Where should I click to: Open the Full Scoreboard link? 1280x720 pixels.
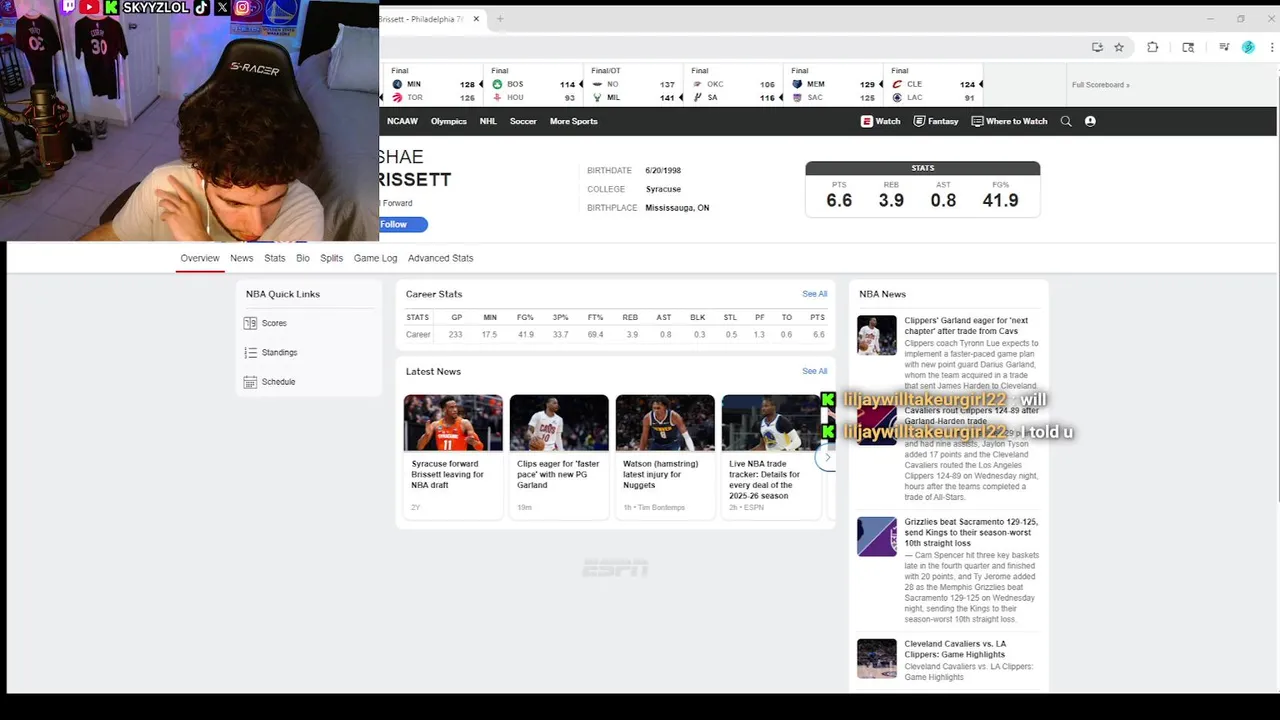[1100, 85]
